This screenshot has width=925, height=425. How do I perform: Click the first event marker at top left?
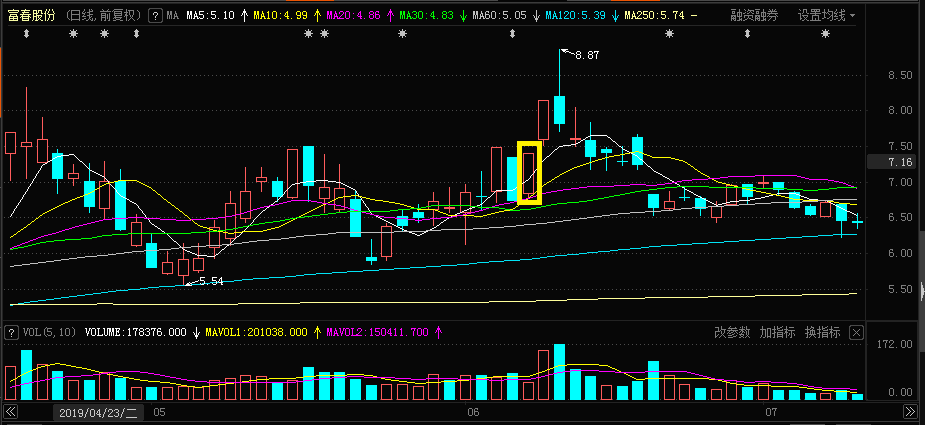(26, 35)
